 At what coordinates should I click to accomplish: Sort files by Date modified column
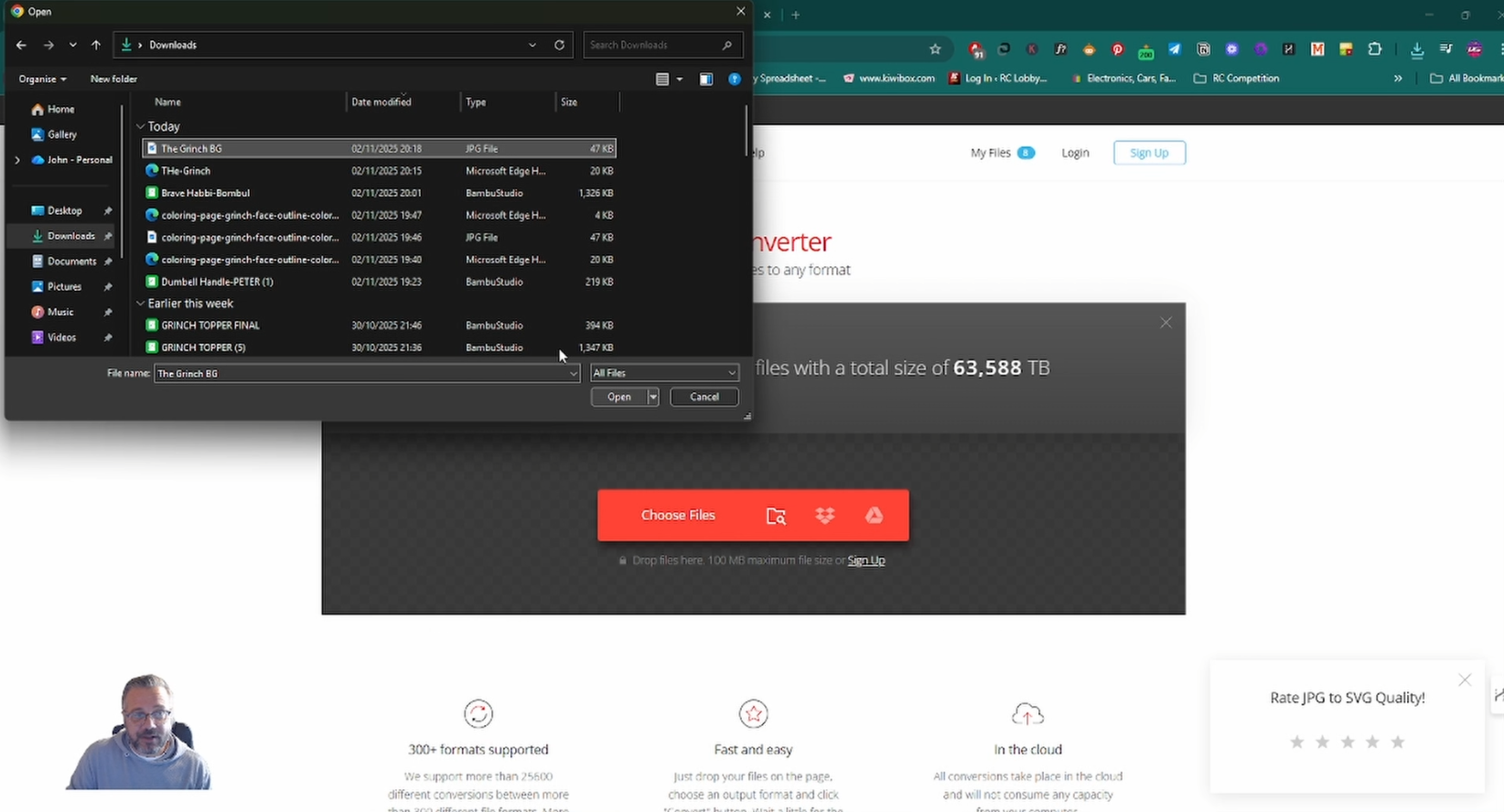click(x=381, y=102)
